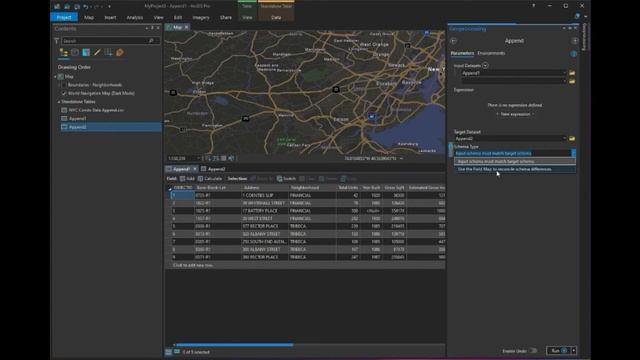Click the Run button
The height and width of the screenshot is (360, 640).
click(558, 351)
